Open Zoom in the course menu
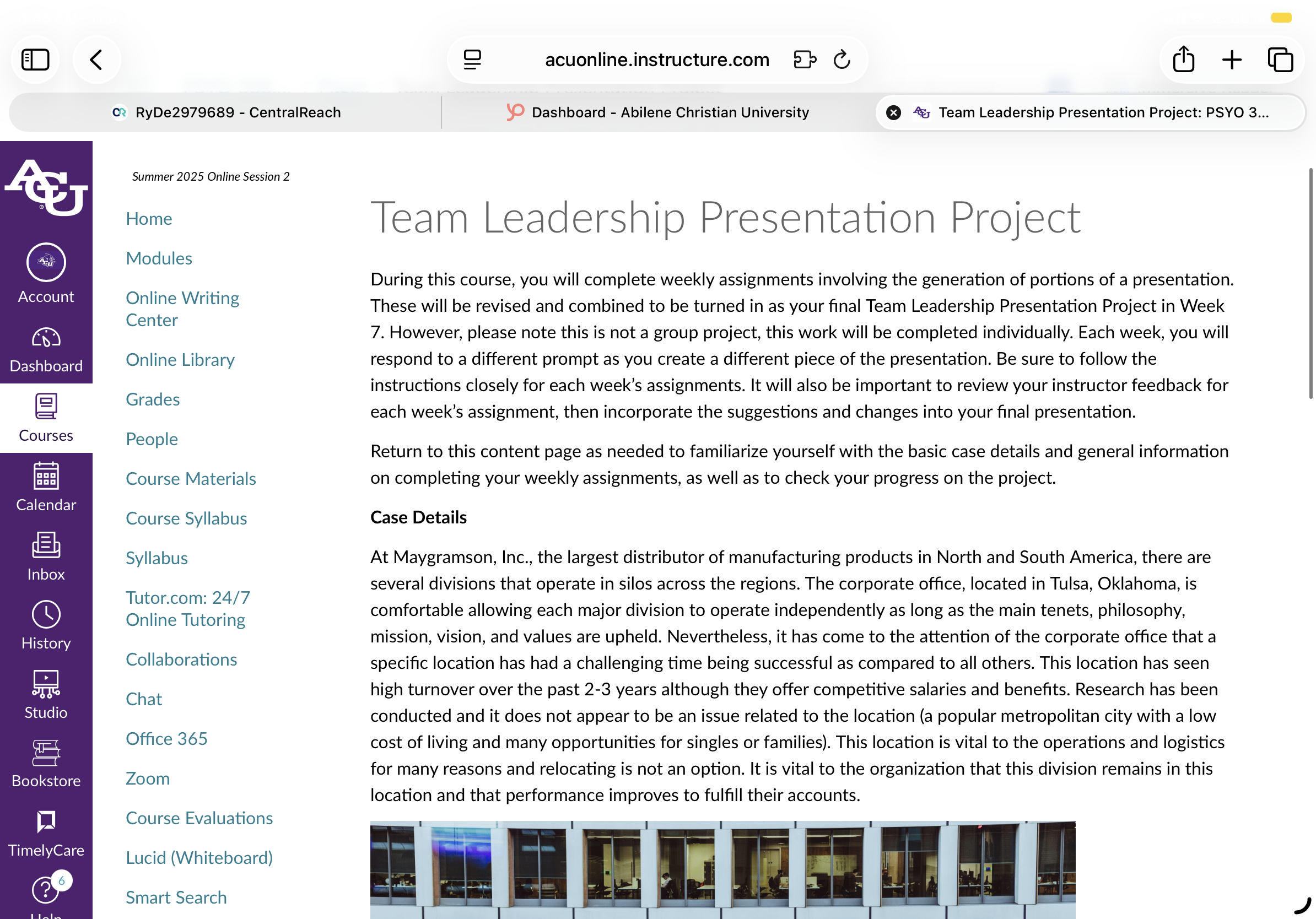The width and height of the screenshot is (1316, 919). pyautogui.click(x=148, y=778)
